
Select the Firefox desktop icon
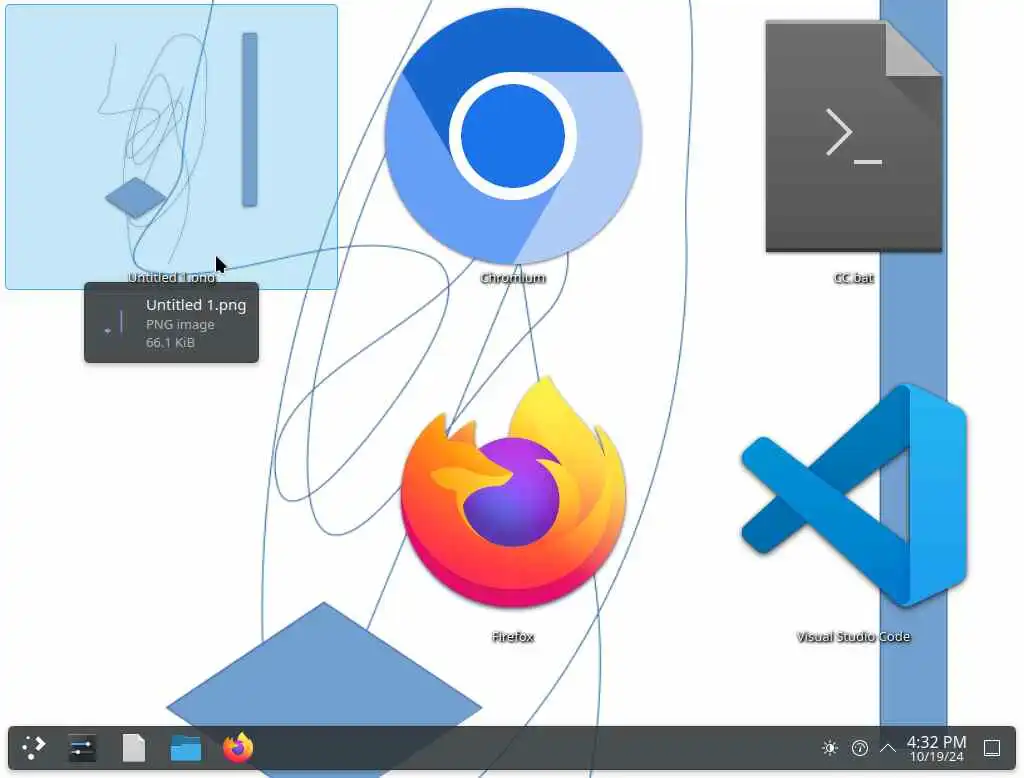[513, 492]
